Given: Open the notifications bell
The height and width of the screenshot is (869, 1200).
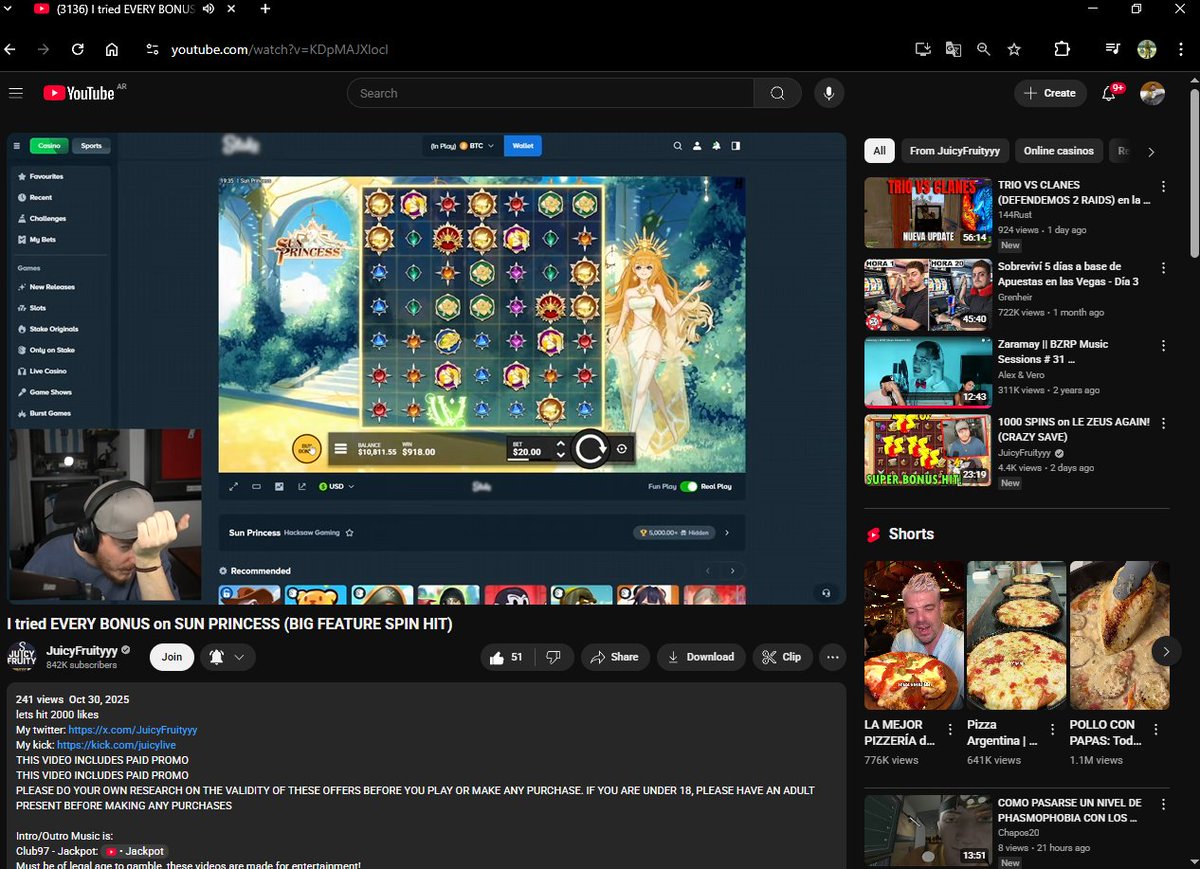Looking at the screenshot, I should pos(1109,93).
